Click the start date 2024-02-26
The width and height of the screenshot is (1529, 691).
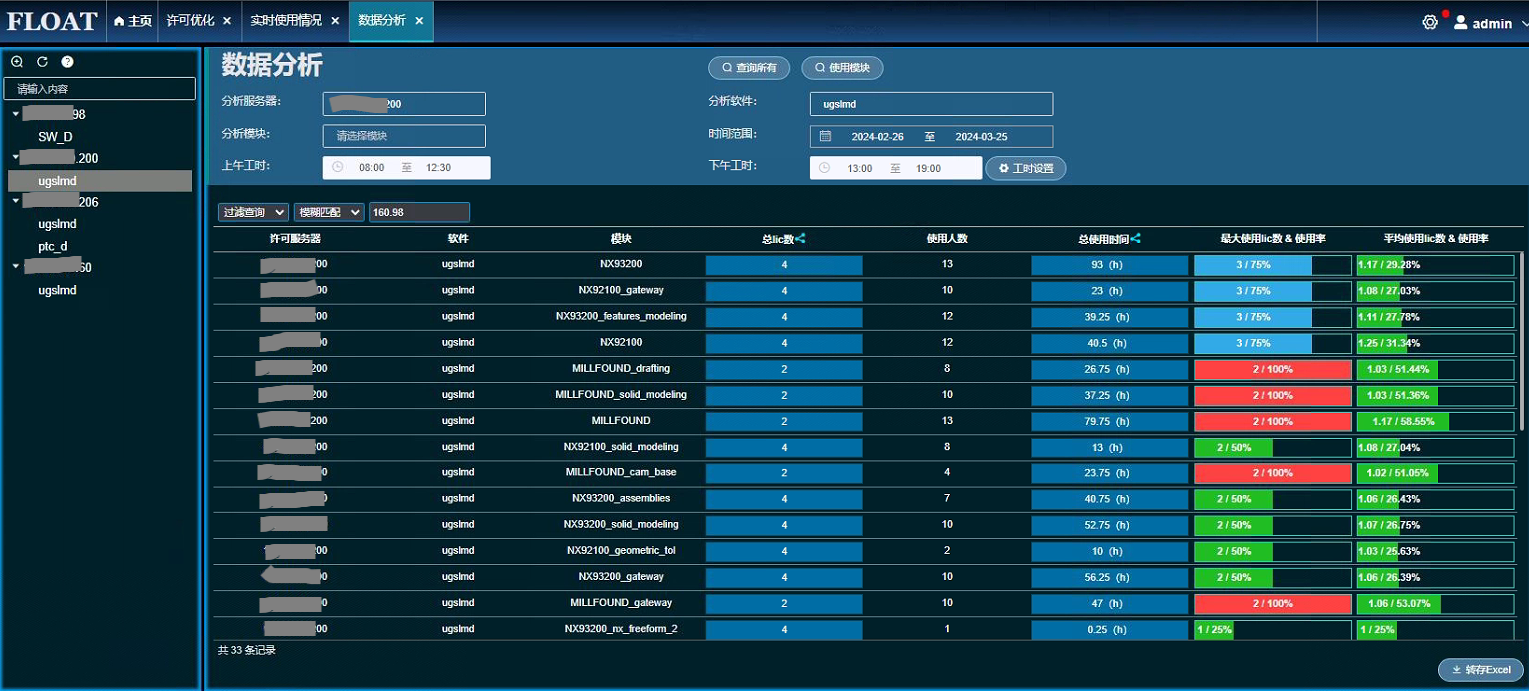coord(877,136)
